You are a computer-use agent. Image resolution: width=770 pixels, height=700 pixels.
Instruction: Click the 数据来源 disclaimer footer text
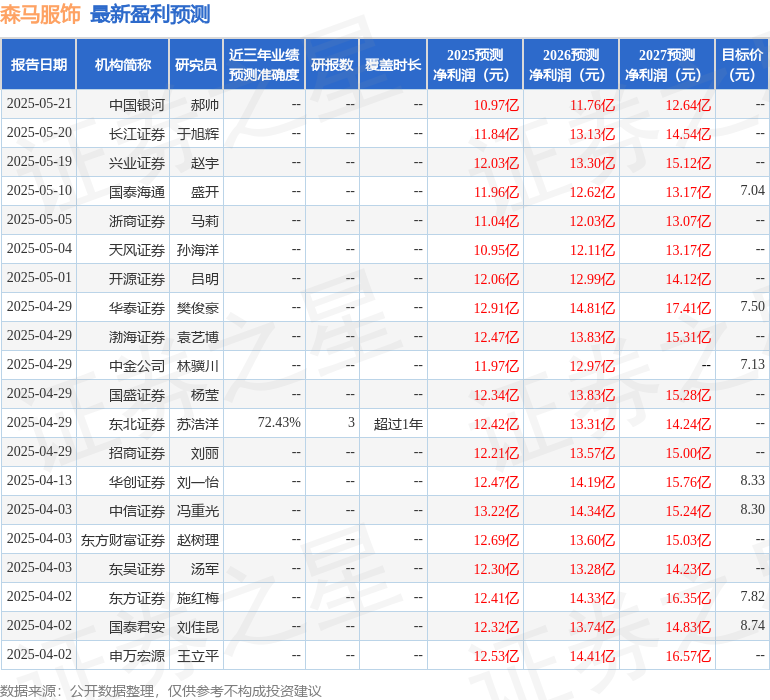pyautogui.click(x=161, y=691)
